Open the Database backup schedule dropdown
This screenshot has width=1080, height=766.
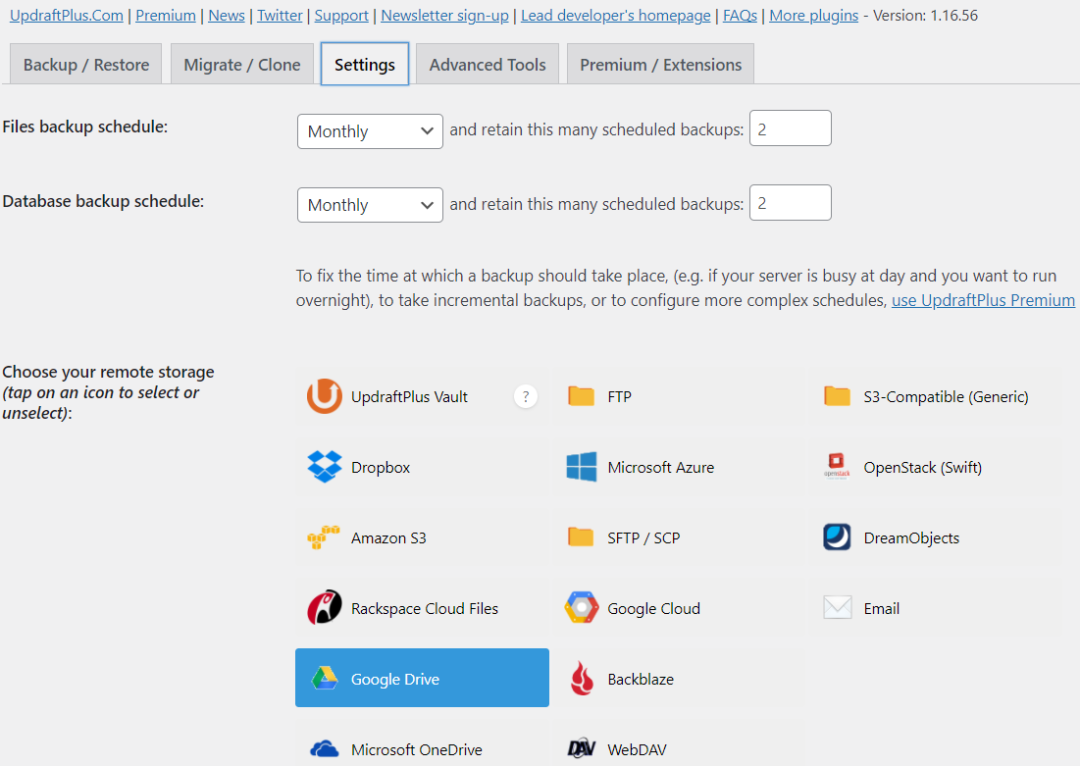tap(370, 205)
